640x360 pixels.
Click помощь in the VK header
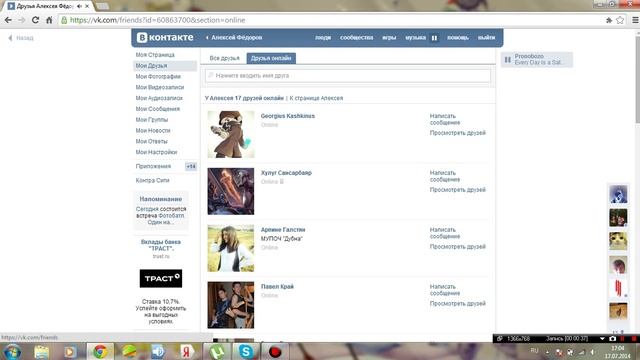pos(458,38)
